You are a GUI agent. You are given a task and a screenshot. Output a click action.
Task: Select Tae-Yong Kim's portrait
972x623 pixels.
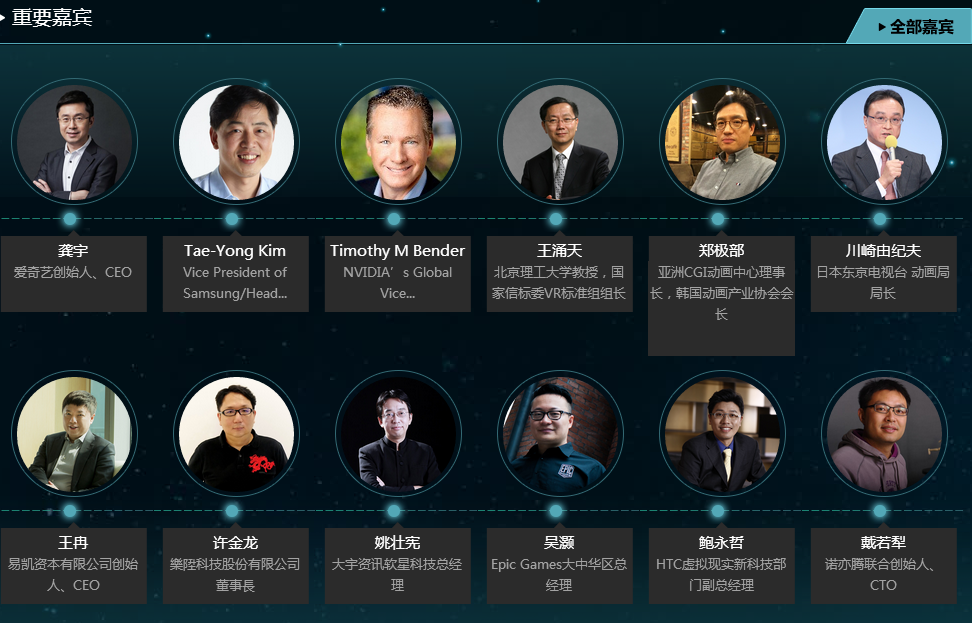pos(236,142)
